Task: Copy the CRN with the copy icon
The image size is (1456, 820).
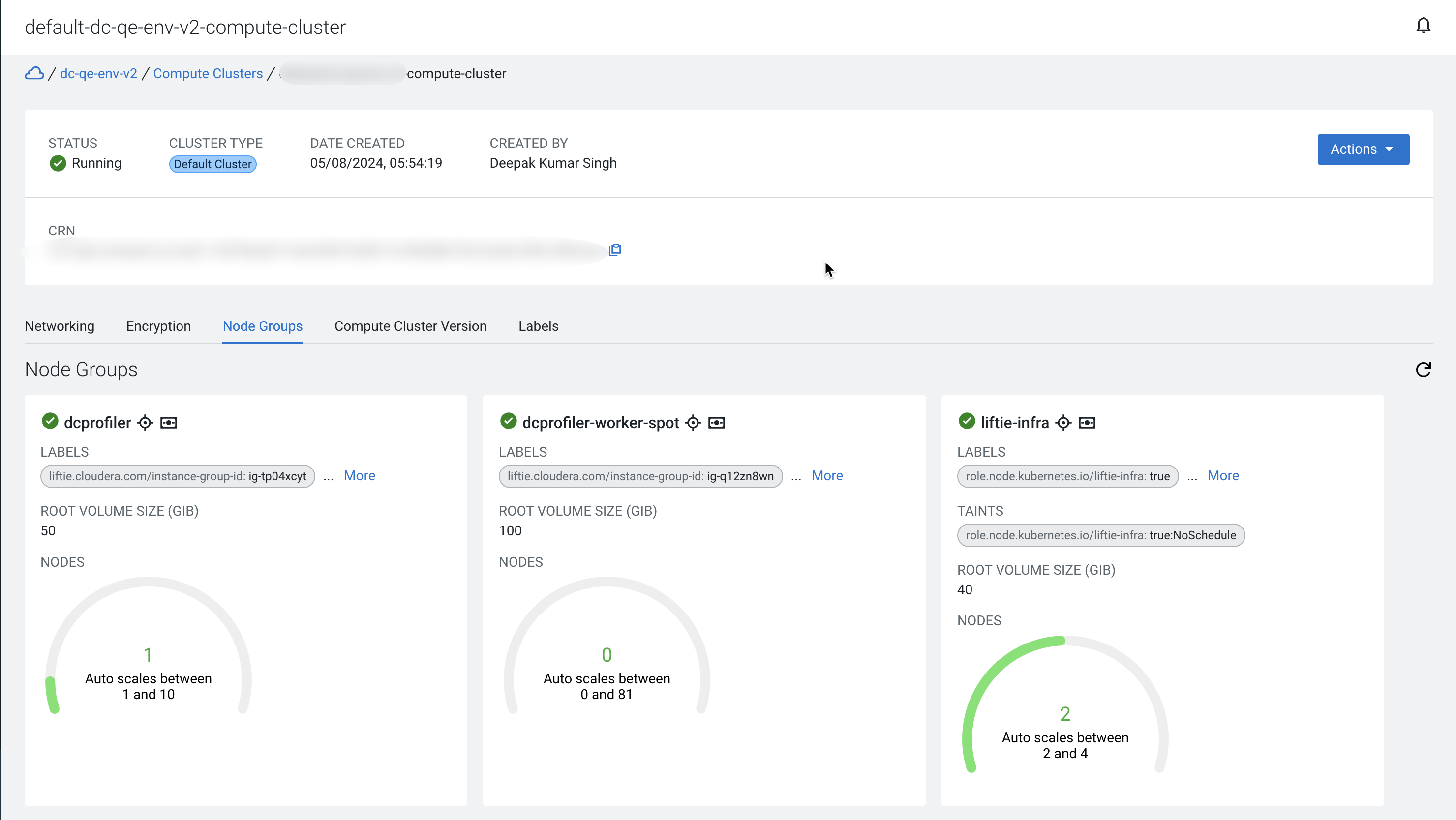Action: click(614, 250)
